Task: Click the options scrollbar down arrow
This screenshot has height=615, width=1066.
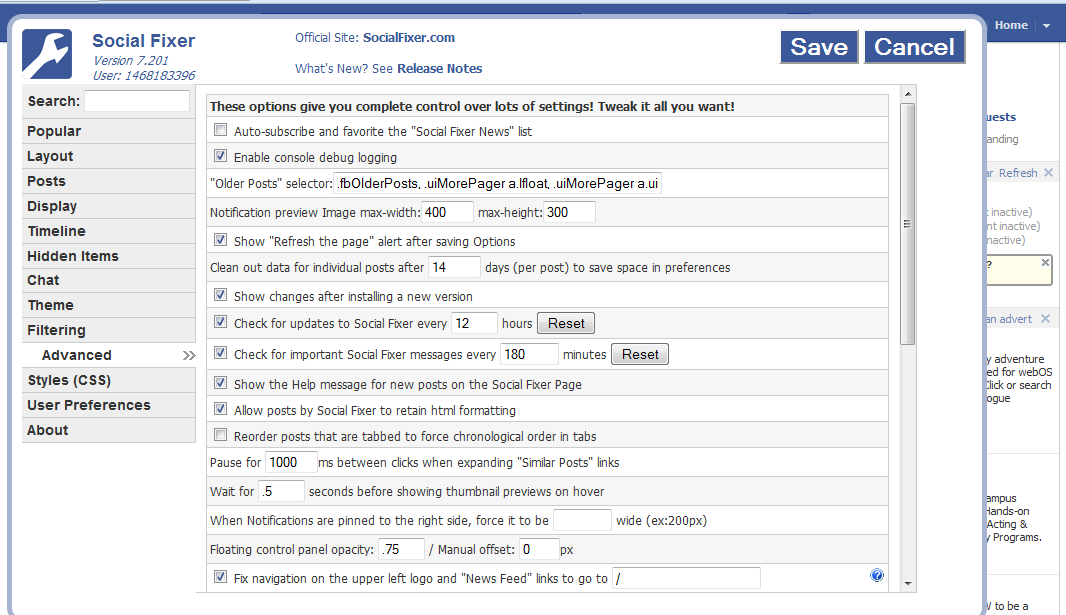Action: pos(908,584)
